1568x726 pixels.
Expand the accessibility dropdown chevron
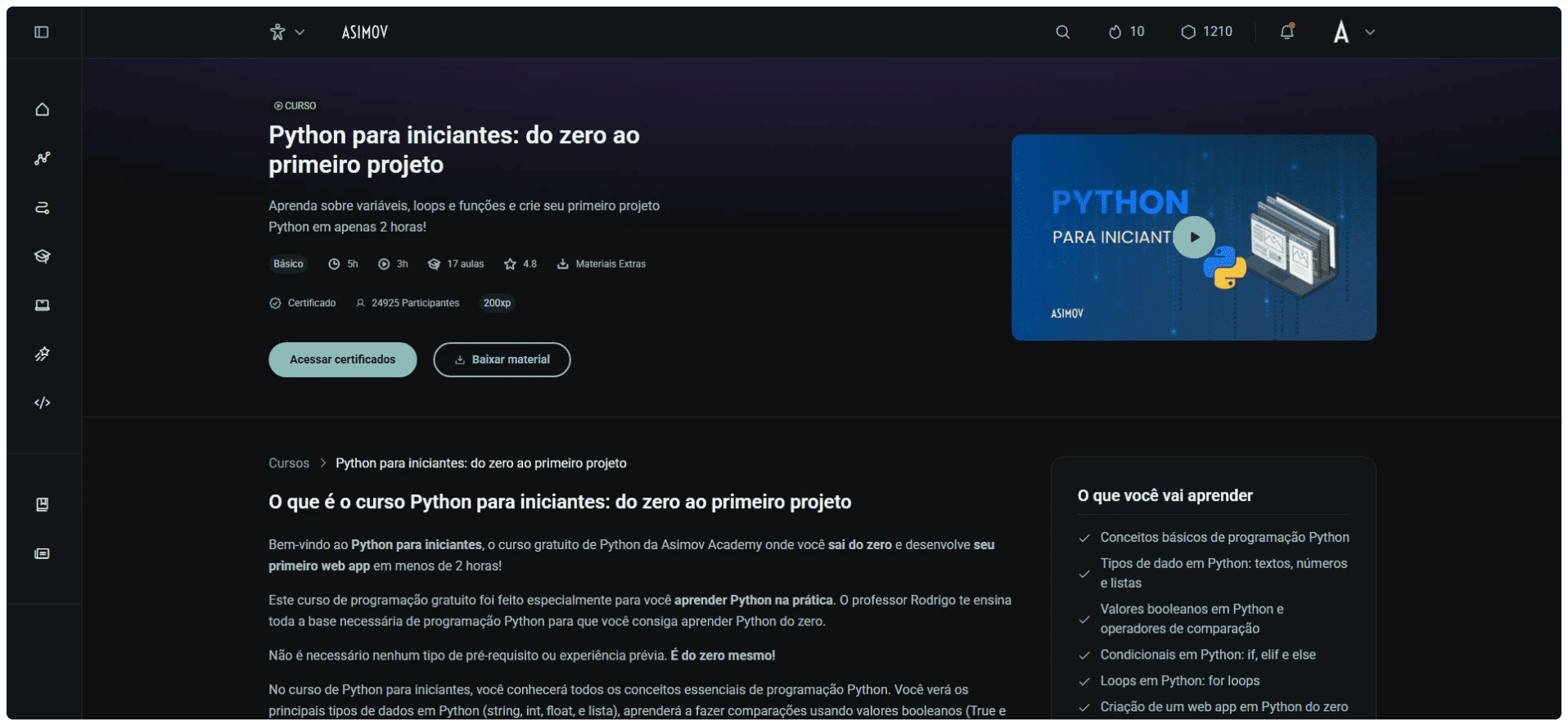click(x=300, y=32)
